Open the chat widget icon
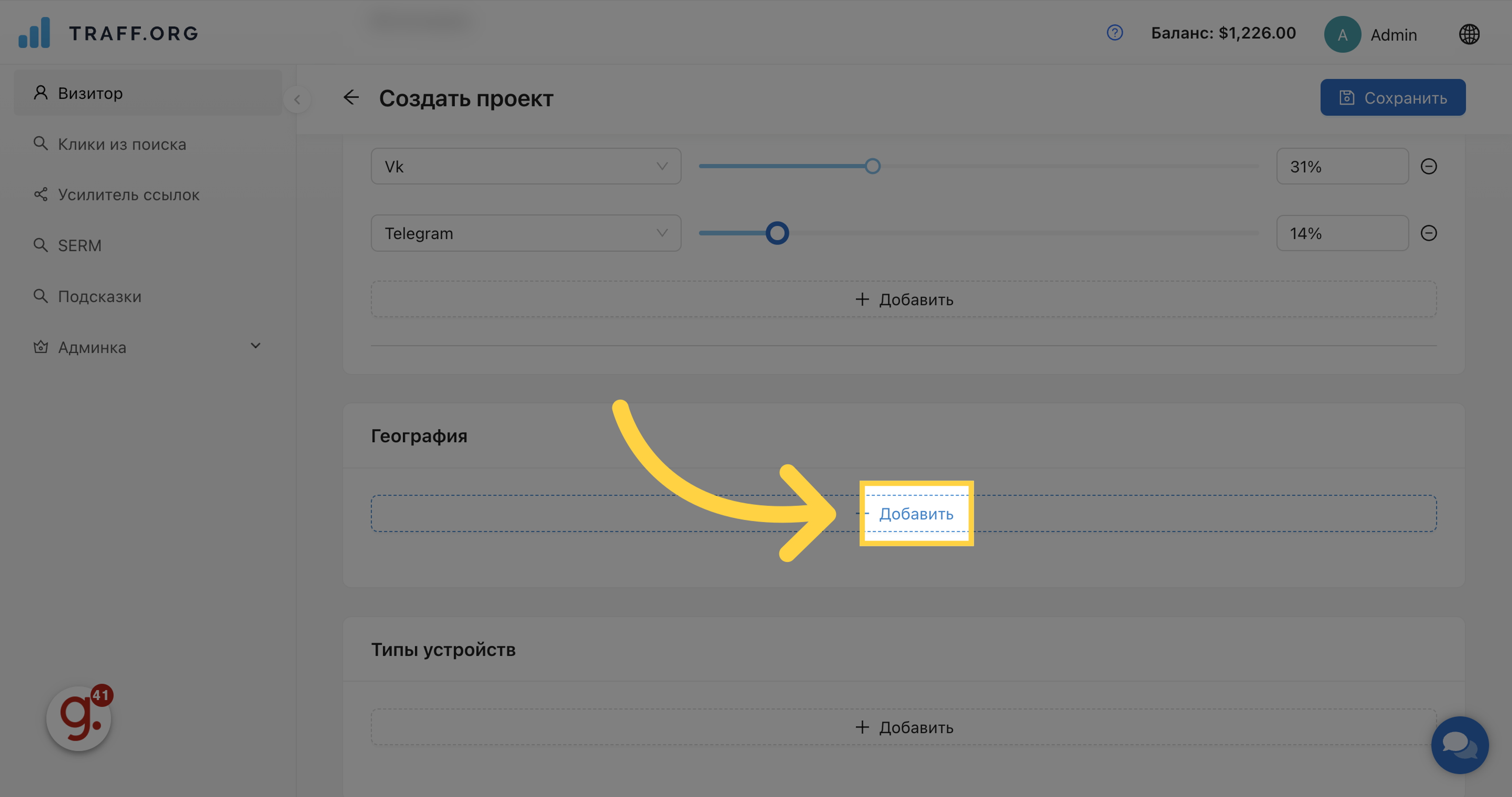This screenshot has width=1512, height=797. click(1460, 745)
